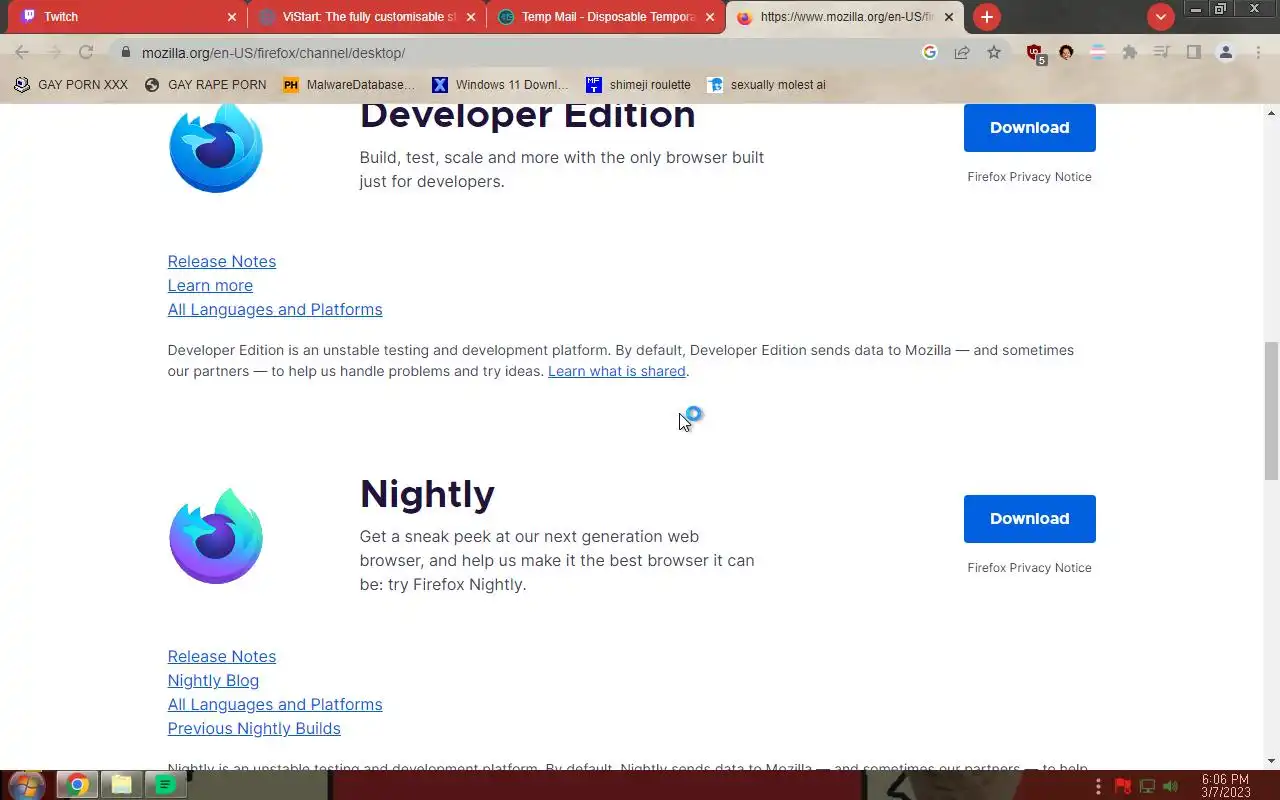Open Firefox Privacy Notice under Developer Edition

coord(1029,177)
